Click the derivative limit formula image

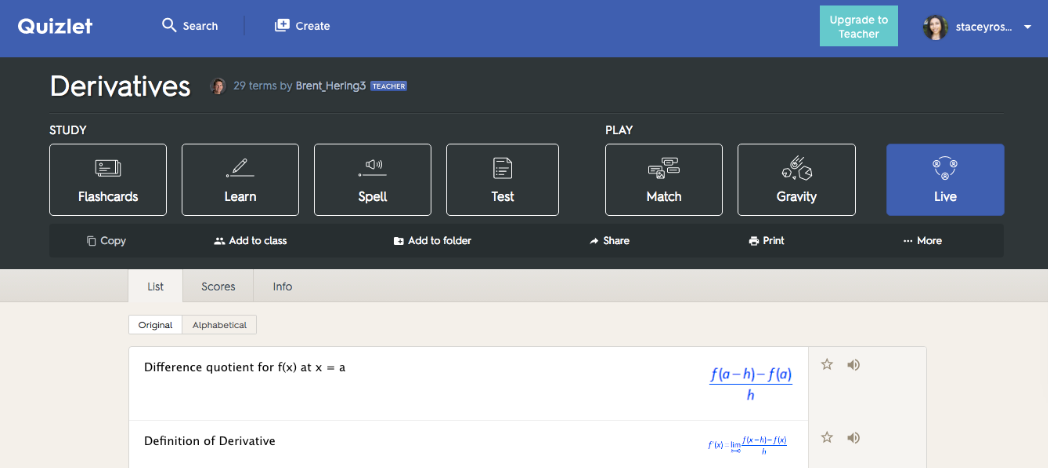[747, 445]
